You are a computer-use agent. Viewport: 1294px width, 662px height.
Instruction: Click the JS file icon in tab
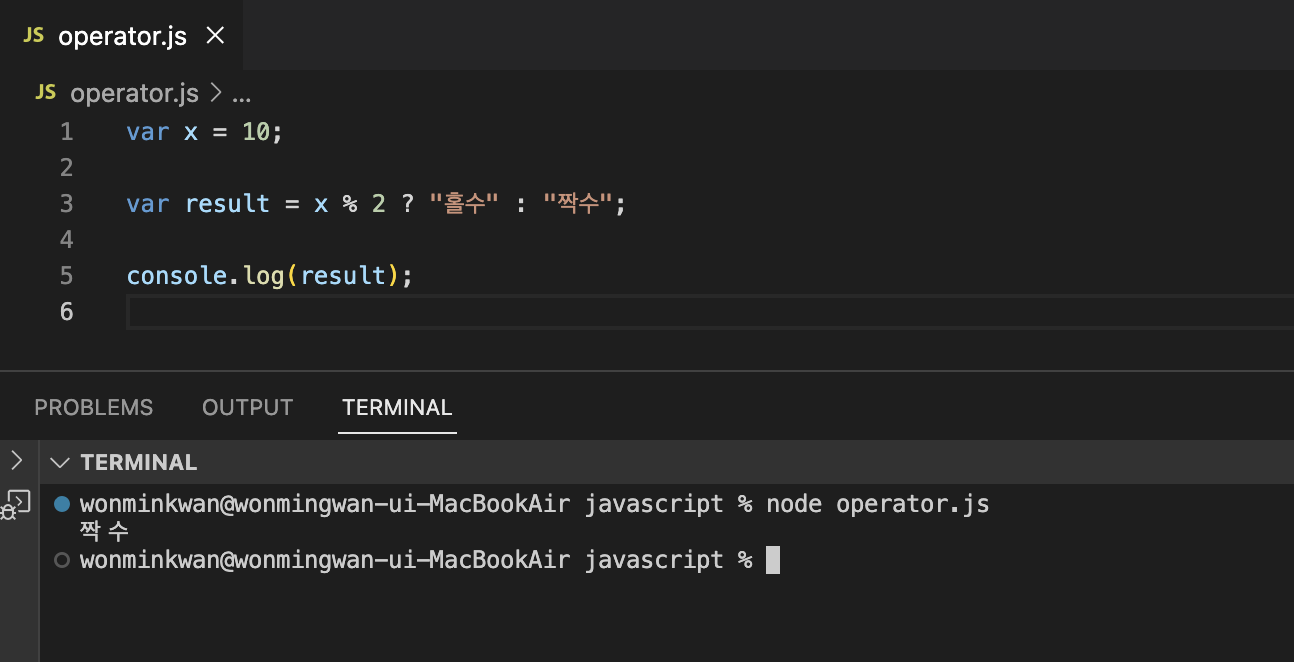click(x=34, y=35)
